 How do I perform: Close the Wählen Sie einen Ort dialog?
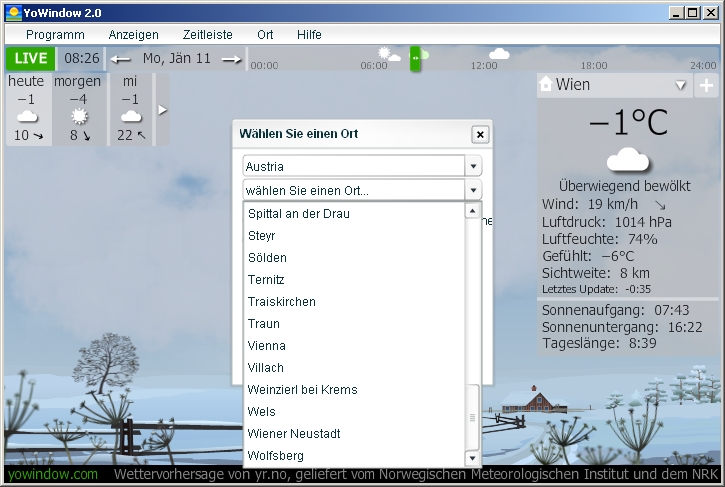(480, 134)
